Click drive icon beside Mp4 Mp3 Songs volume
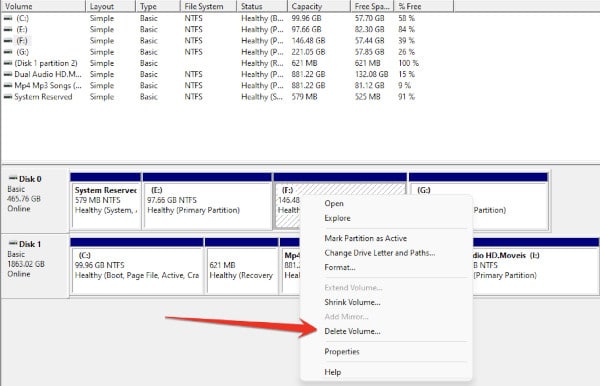The height and width of the screenshot is (386, 600). pos(8,85)
